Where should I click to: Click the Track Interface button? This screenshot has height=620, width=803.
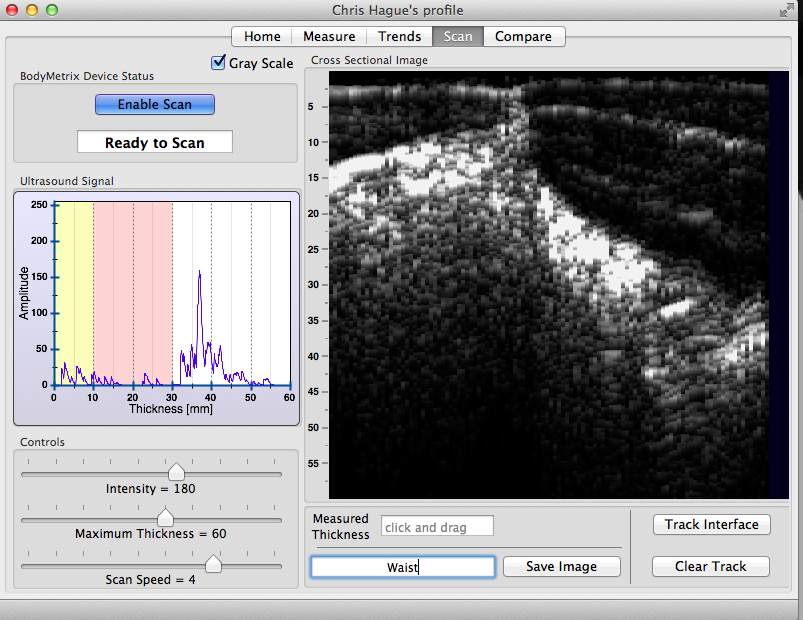coord(711,524)
